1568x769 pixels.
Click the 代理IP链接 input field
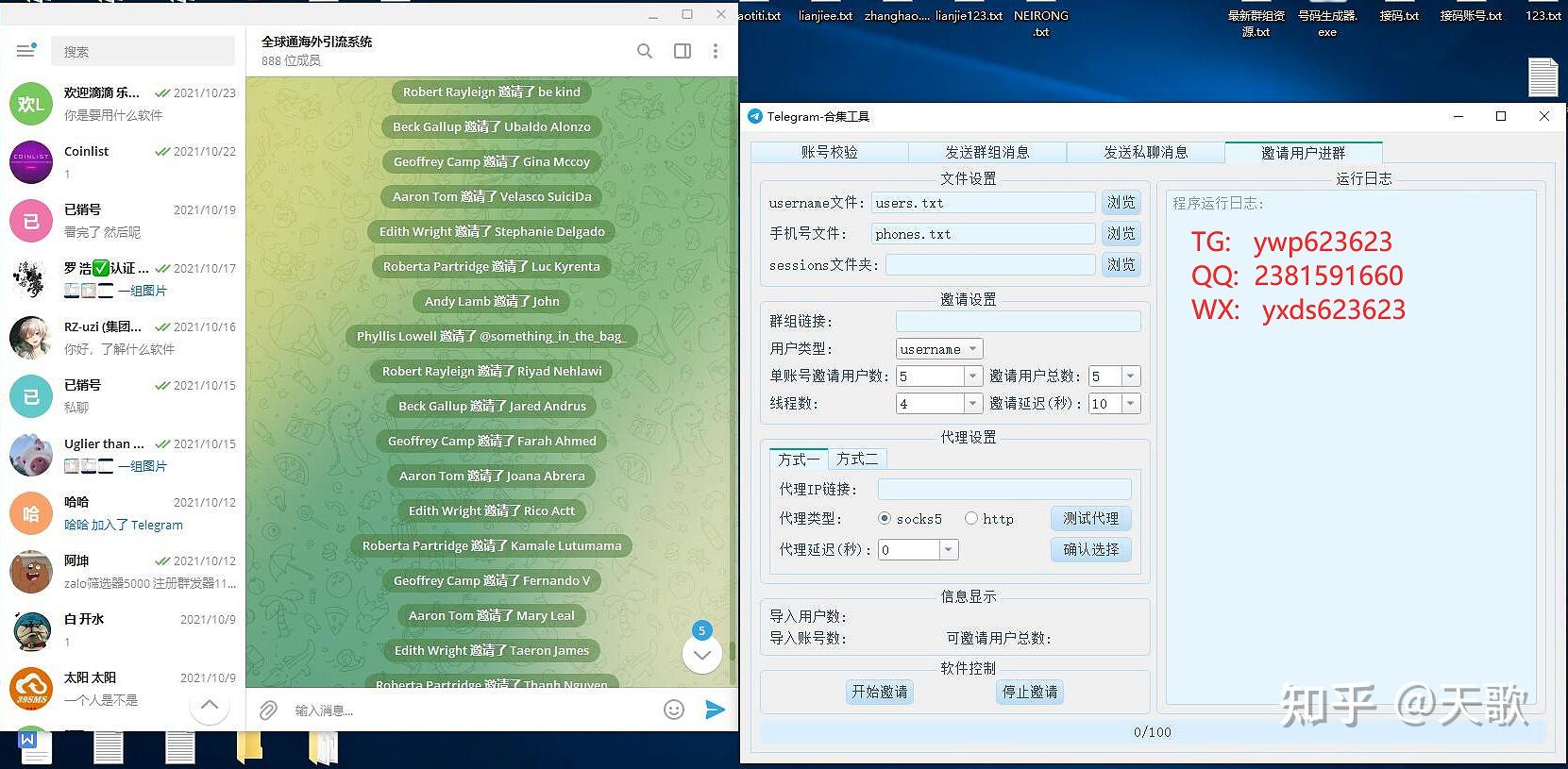tap(1004, 489)
